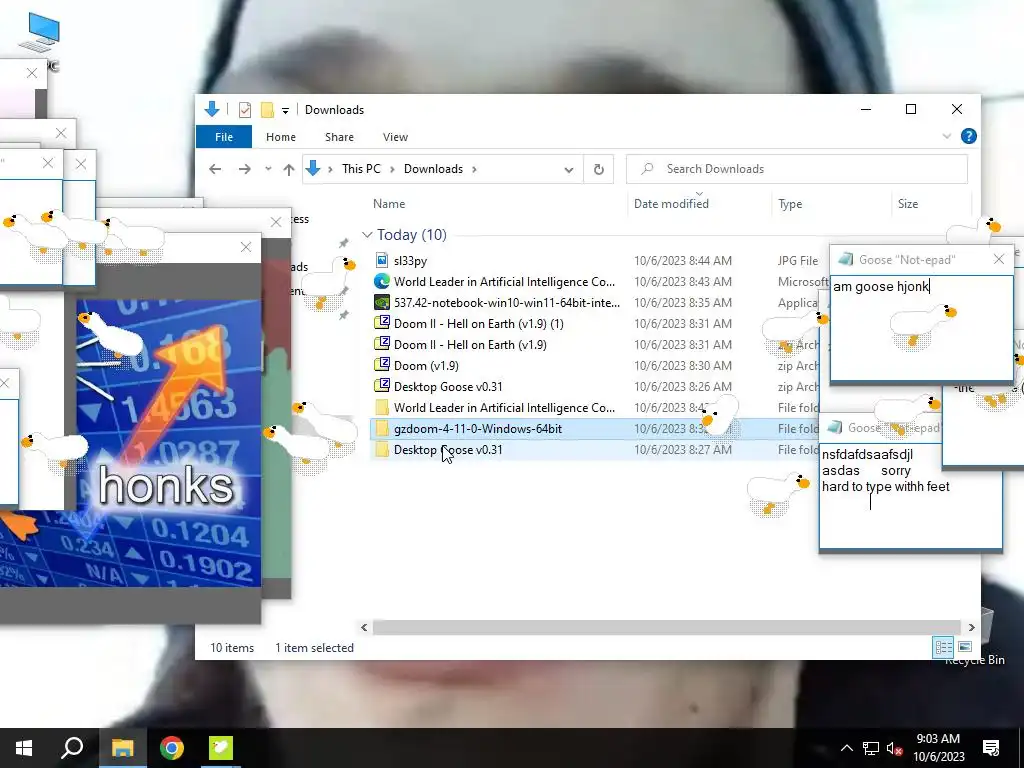Open the Share ribbon tab
This screenshot has width=1024, height=768.
click(340, 137)
